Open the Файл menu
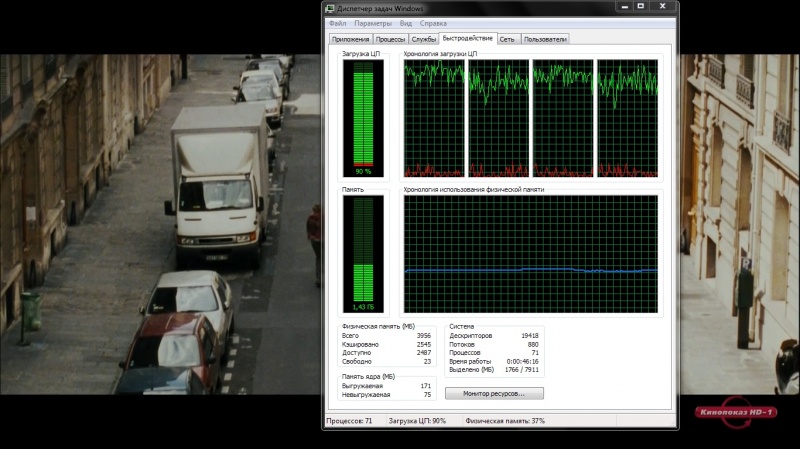Screen dimensions: 800x449 [x=337, y=23]
